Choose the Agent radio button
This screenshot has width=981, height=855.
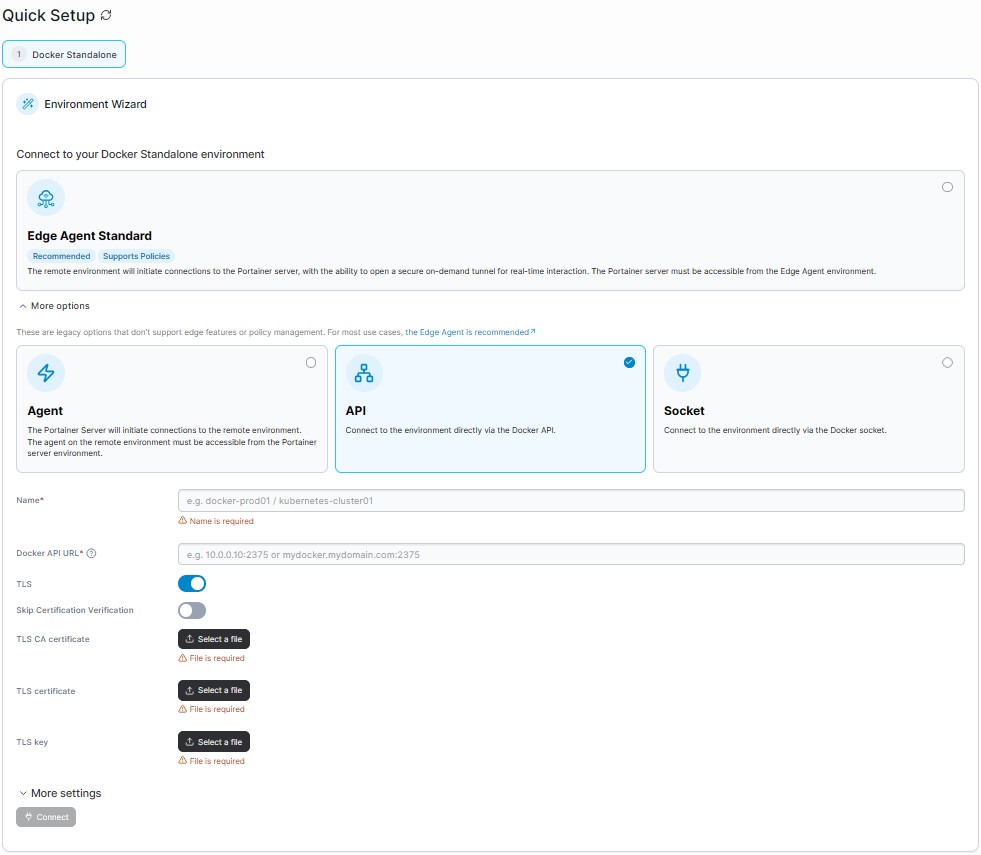(x=311, y=363)
